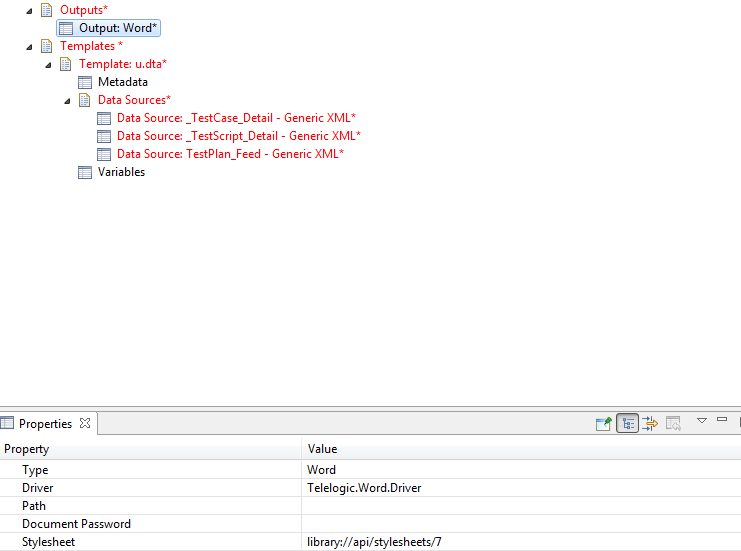Screen dimensions: 741x551
Task: Click the _TestScript_Detail data source icon
Action: 104,136
